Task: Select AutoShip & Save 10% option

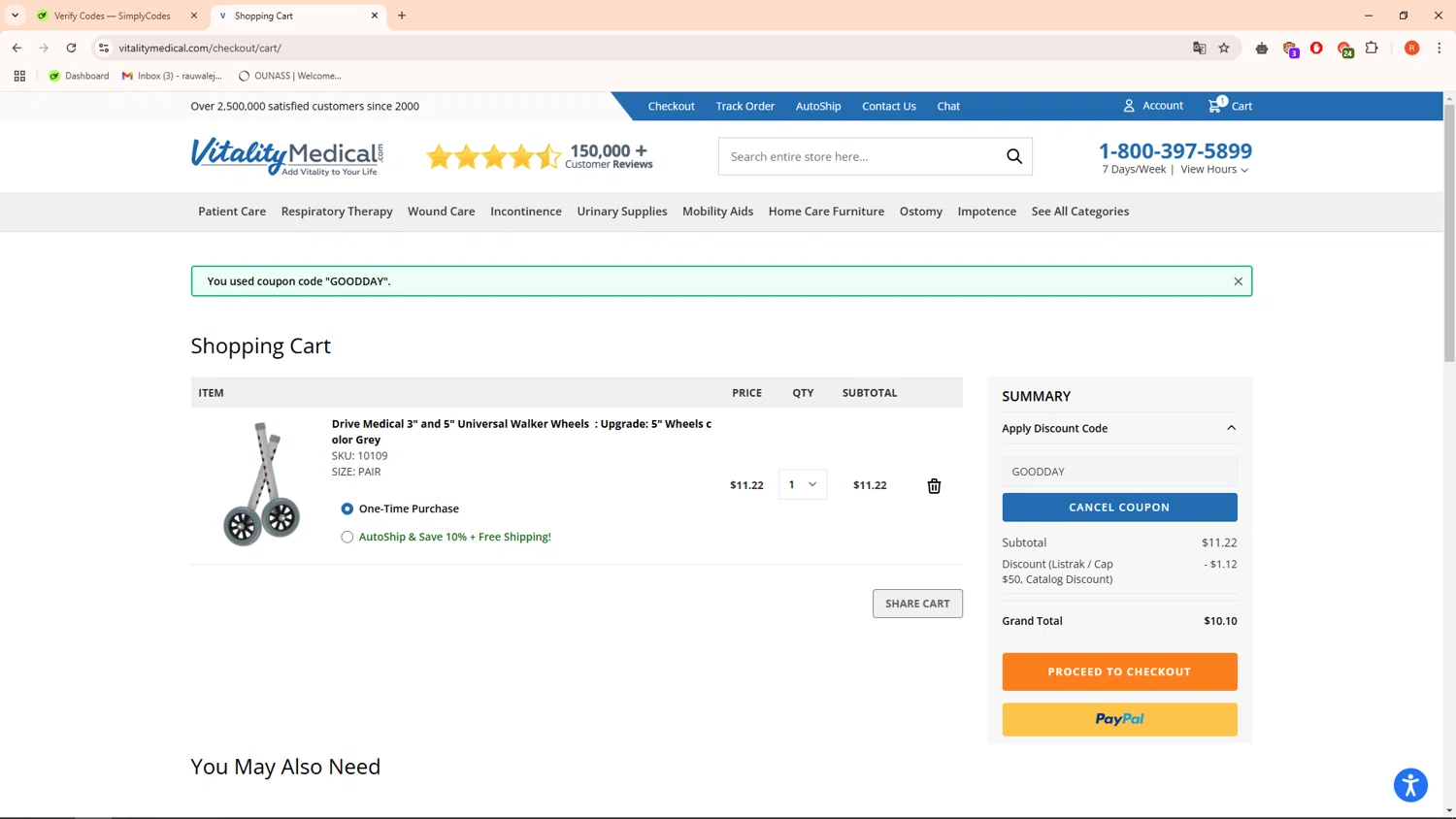Action: tap(347, 537)
